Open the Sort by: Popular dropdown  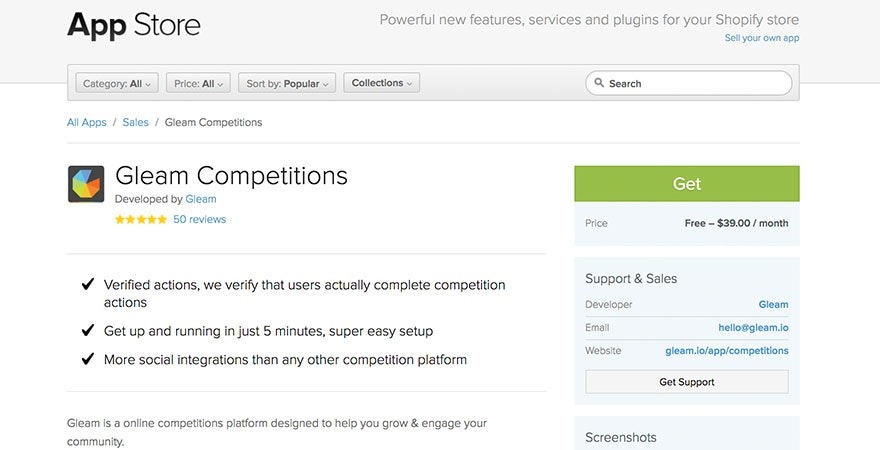click(288, 84)
